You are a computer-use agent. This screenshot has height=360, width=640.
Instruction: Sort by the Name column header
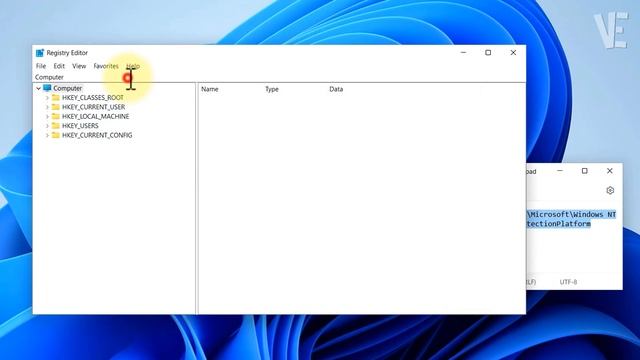pos(209,89)
